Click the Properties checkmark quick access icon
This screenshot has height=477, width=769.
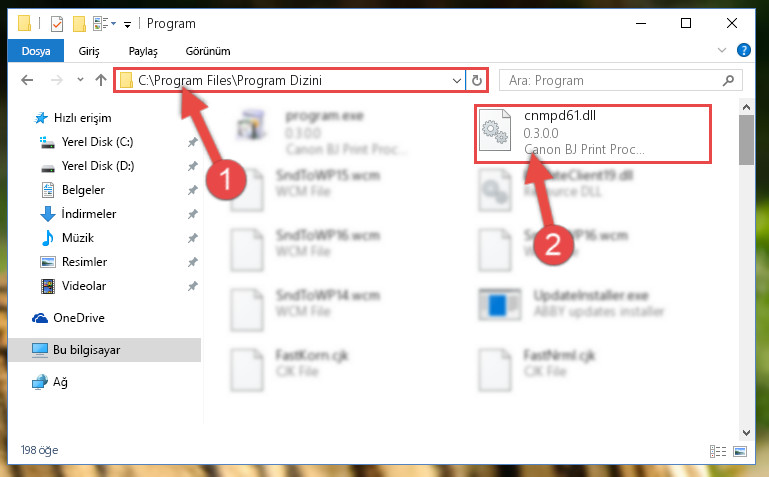point(57,24)
